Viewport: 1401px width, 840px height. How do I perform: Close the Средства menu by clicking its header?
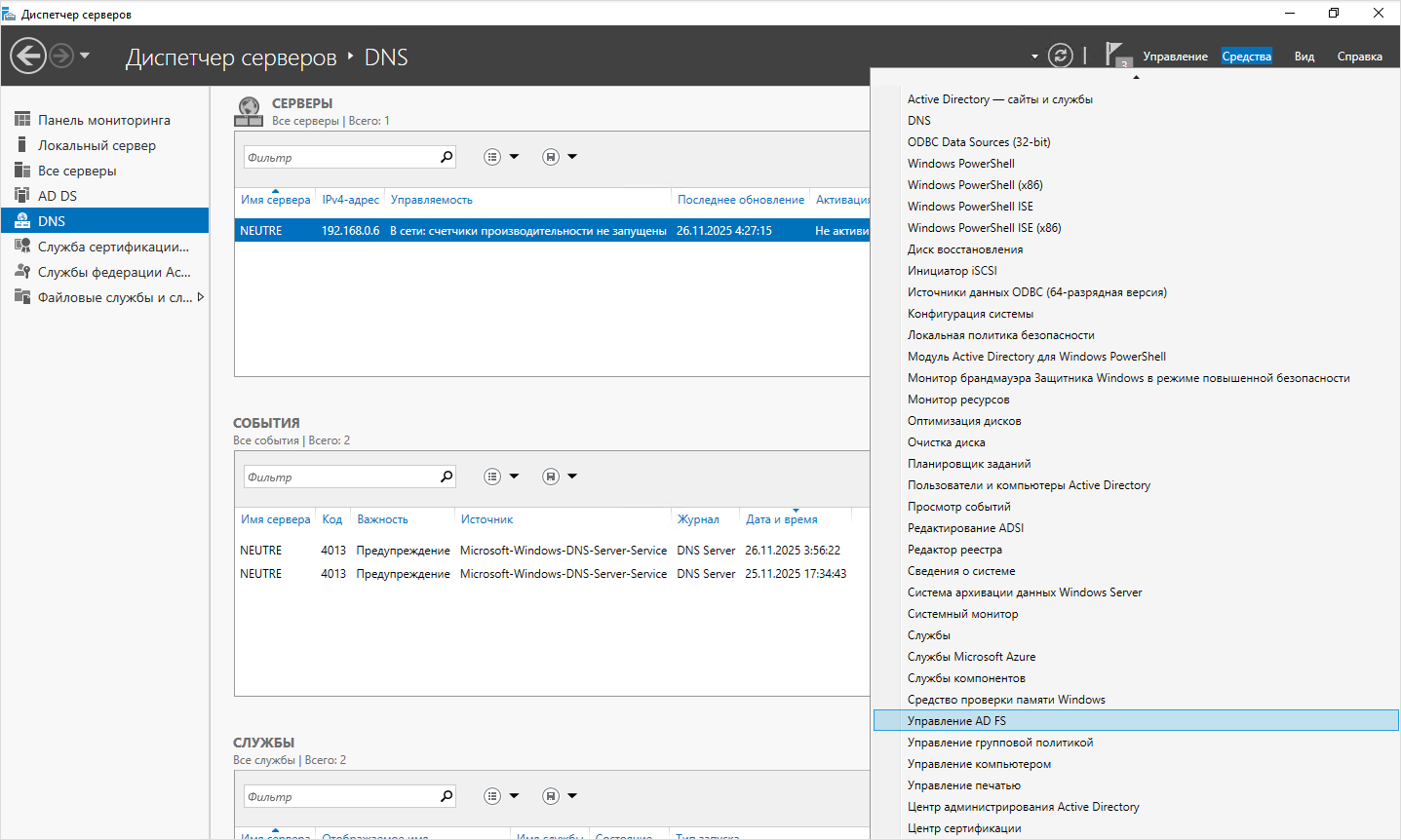tap(1247, 57)
